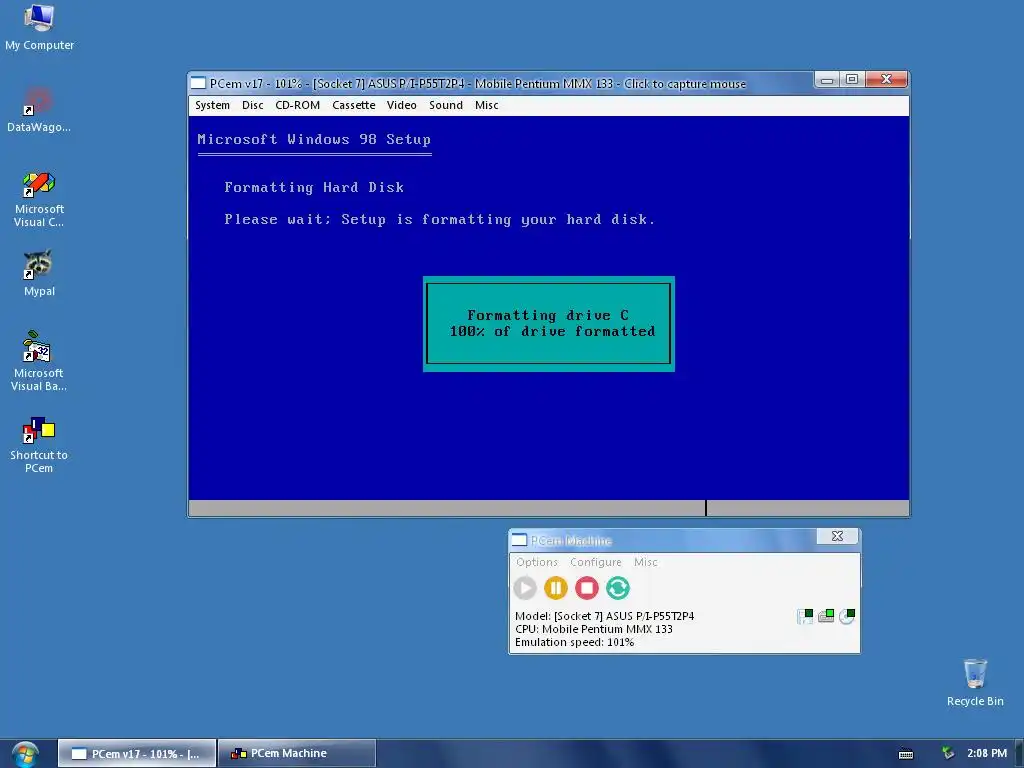Open the Cassette menu
Image resolution: width=1024 pixels, height=768 pixels.
(353, 105)
